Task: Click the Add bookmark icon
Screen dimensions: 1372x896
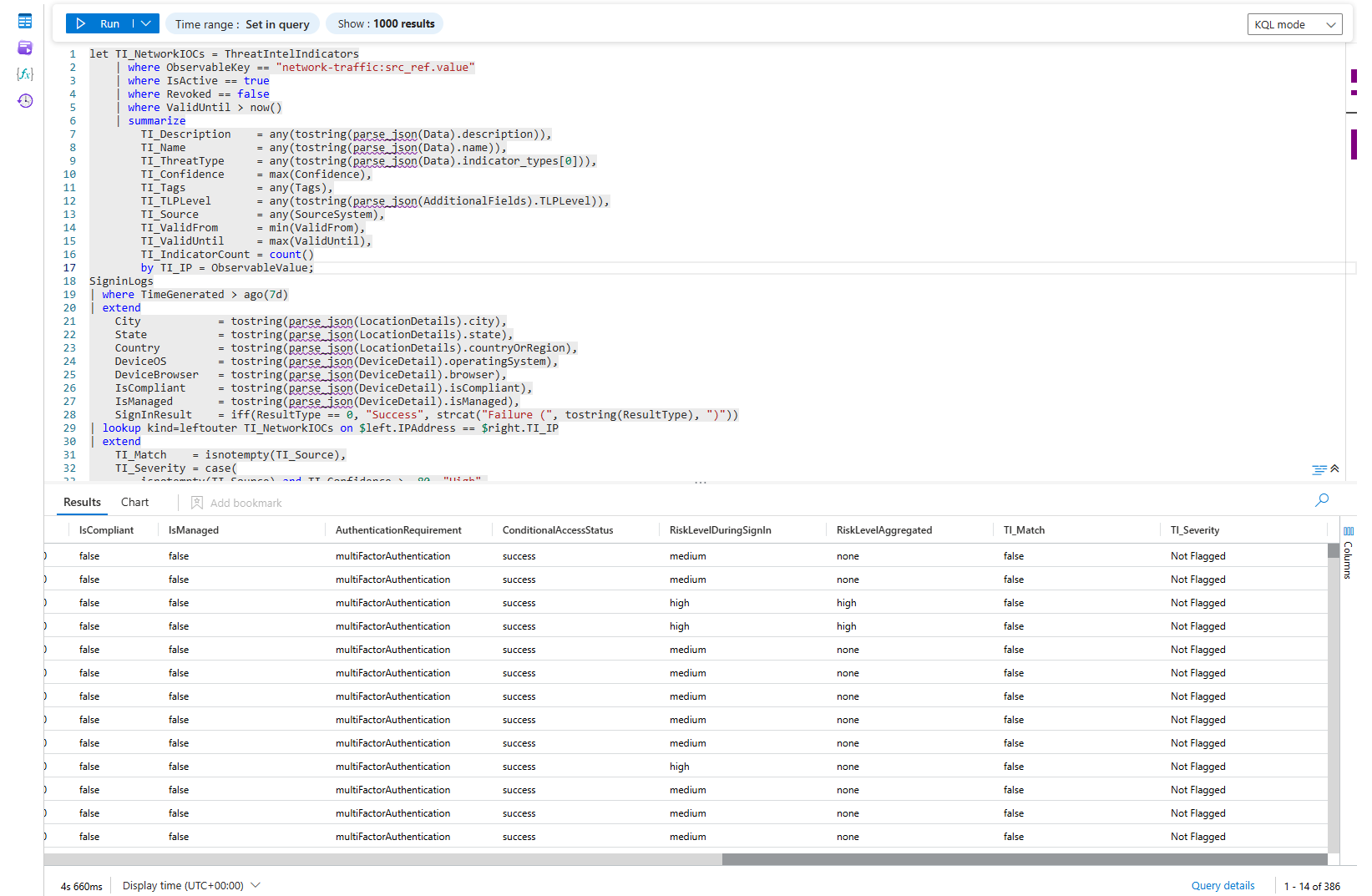Action: point(197,503)
